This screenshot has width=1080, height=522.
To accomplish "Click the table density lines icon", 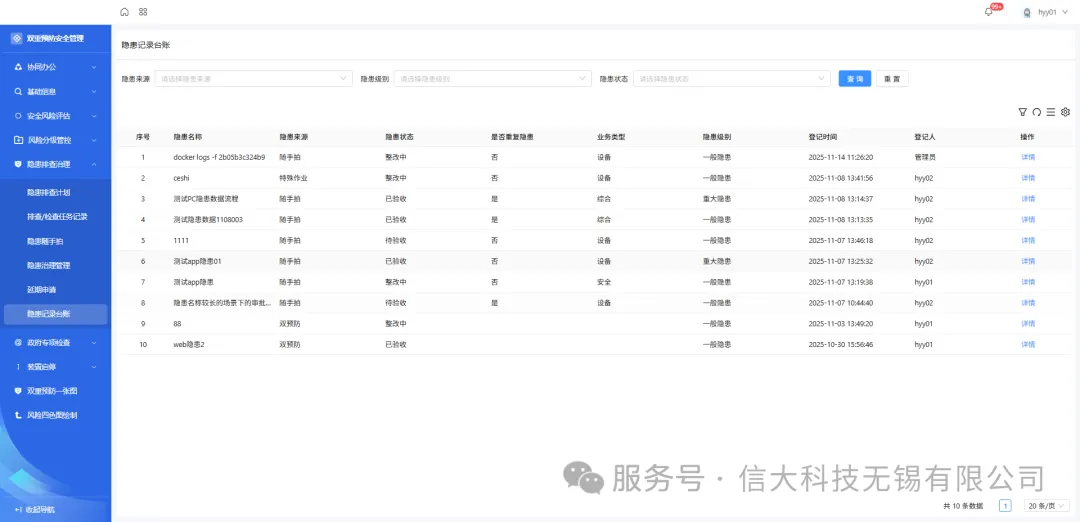I will pyautogui.click(x=1051, y=112).
